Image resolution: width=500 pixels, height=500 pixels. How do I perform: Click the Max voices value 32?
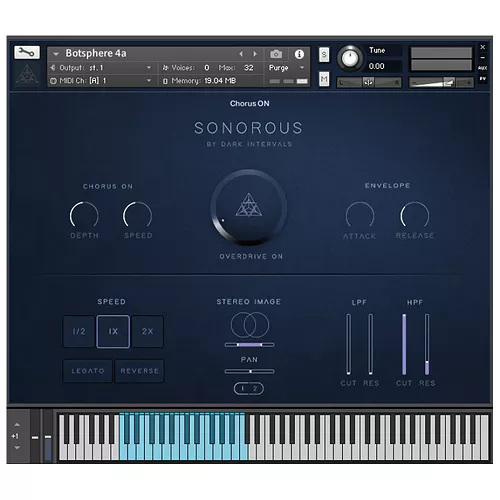click(x=249, y=68)
